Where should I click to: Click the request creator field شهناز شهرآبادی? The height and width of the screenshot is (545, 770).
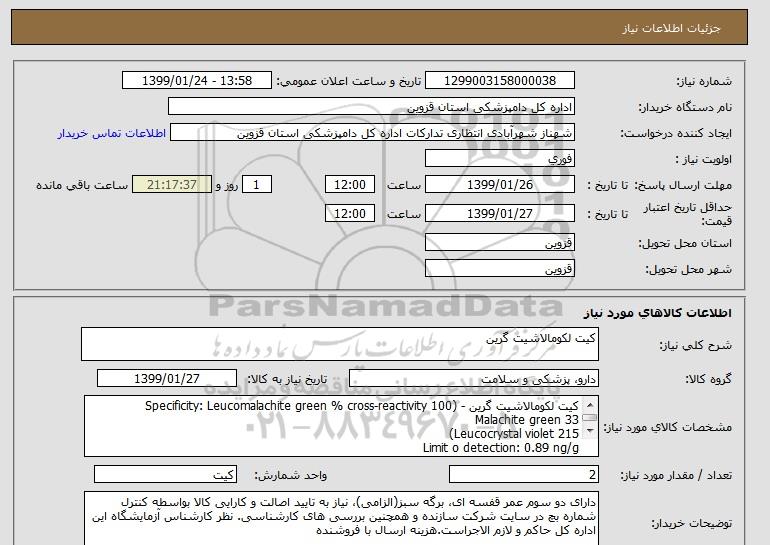pyautogui.click(x=372, y=133)
